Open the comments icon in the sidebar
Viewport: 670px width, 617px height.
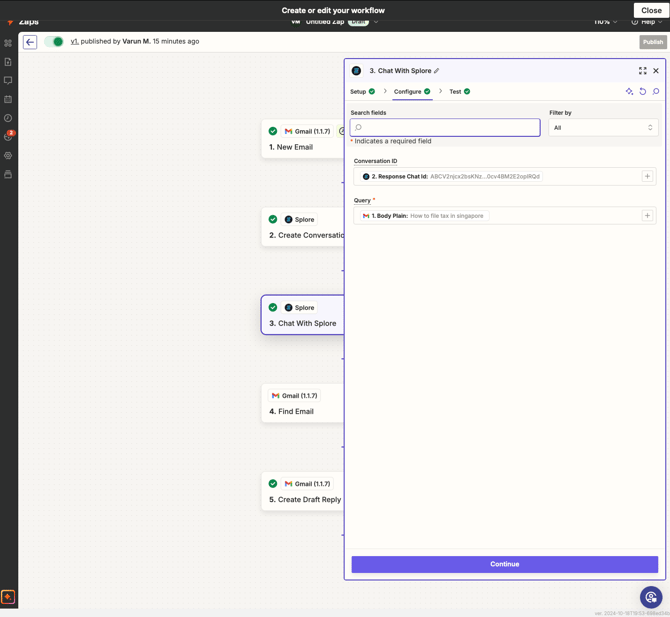click(x=8, y=80)
